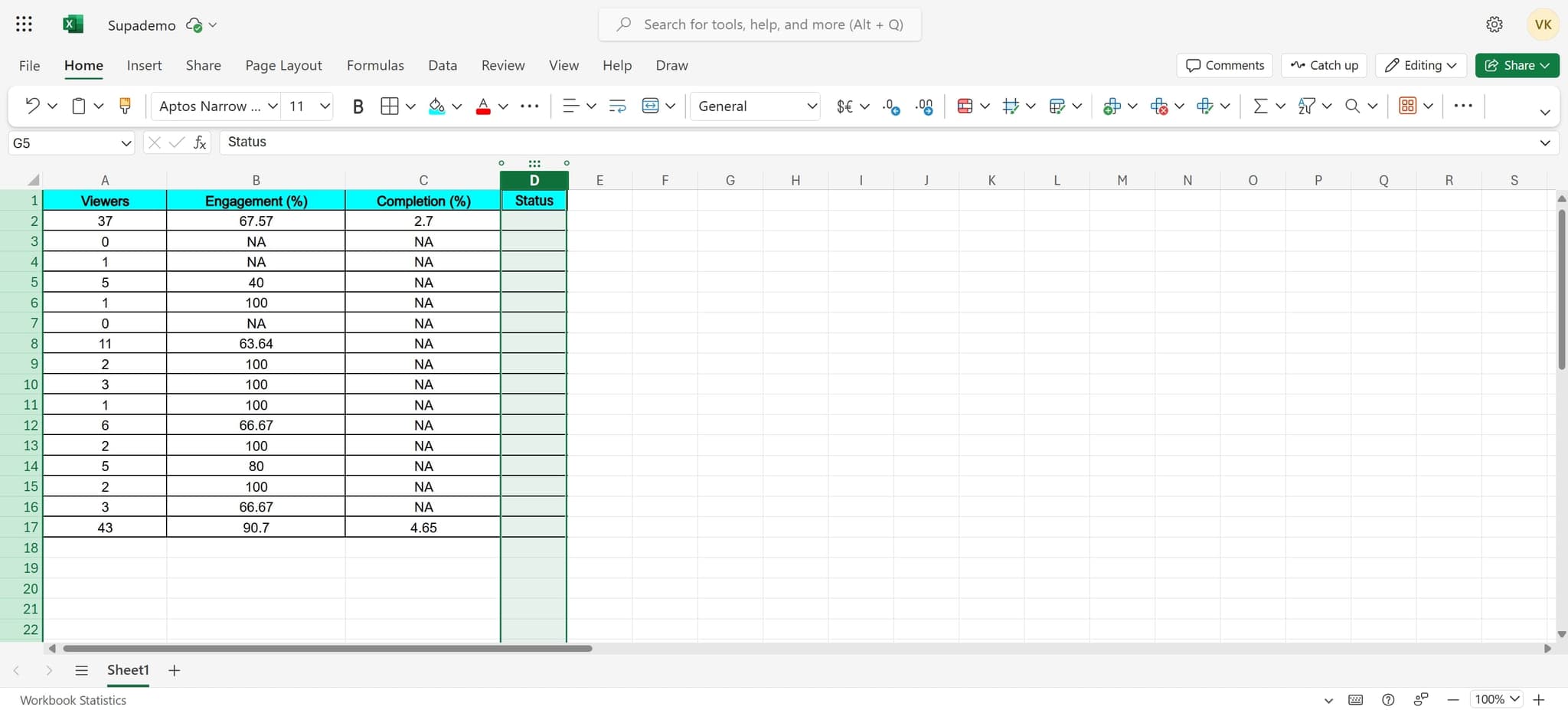Screen dimensions: 1568x710
Task: Select cell A17 containing 43
Action: pos(105,527)
